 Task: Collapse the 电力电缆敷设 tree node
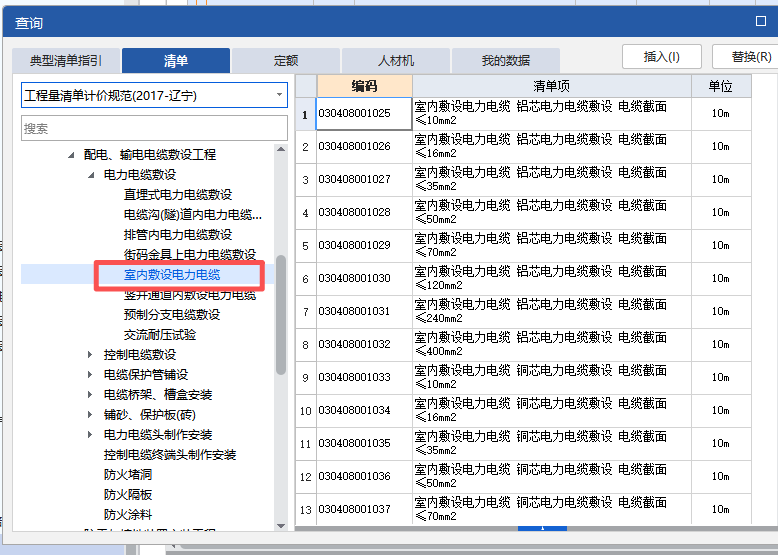pyautogui.click(x=91, y=175)
